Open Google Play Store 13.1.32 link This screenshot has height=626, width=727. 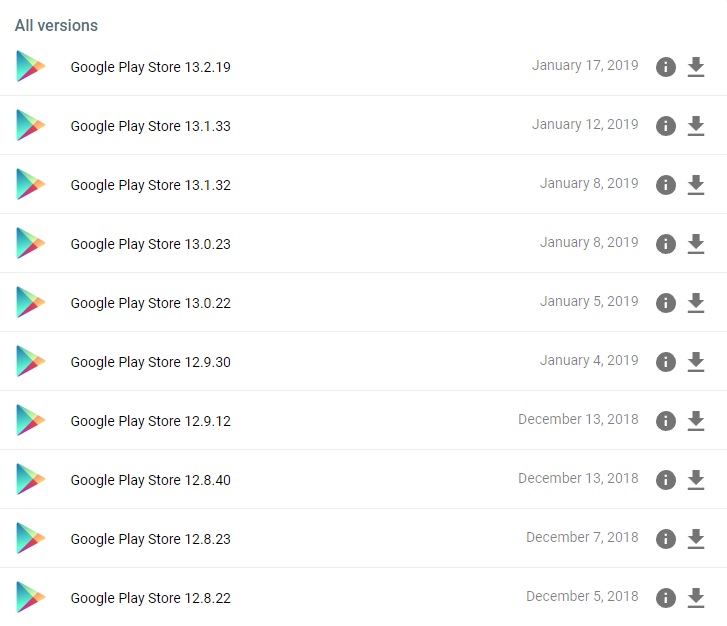[x=150, y=186]
